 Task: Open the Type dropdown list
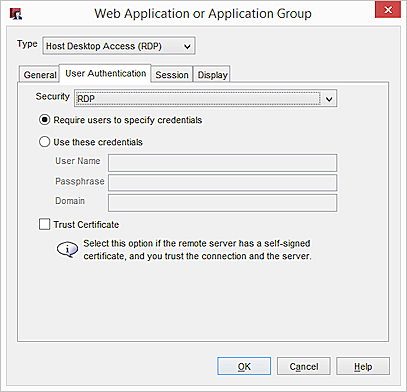[119, 46]
